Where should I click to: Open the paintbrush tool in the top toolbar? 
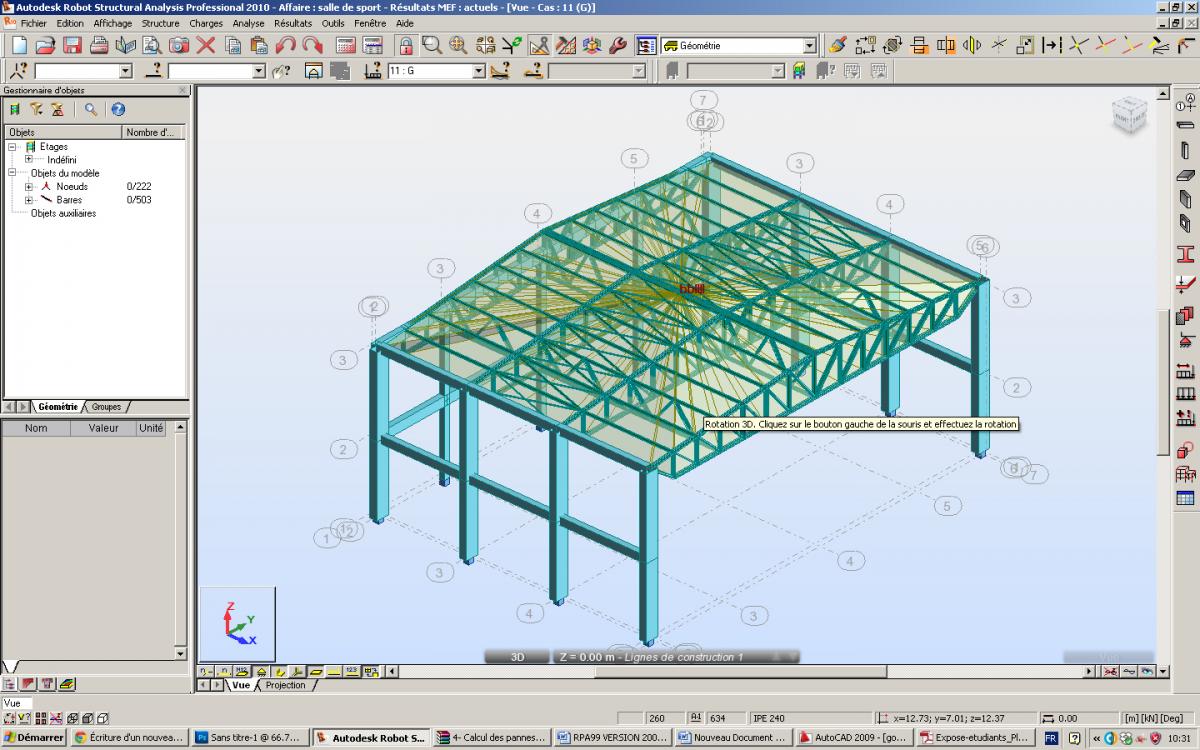click(x=838, y=45)
